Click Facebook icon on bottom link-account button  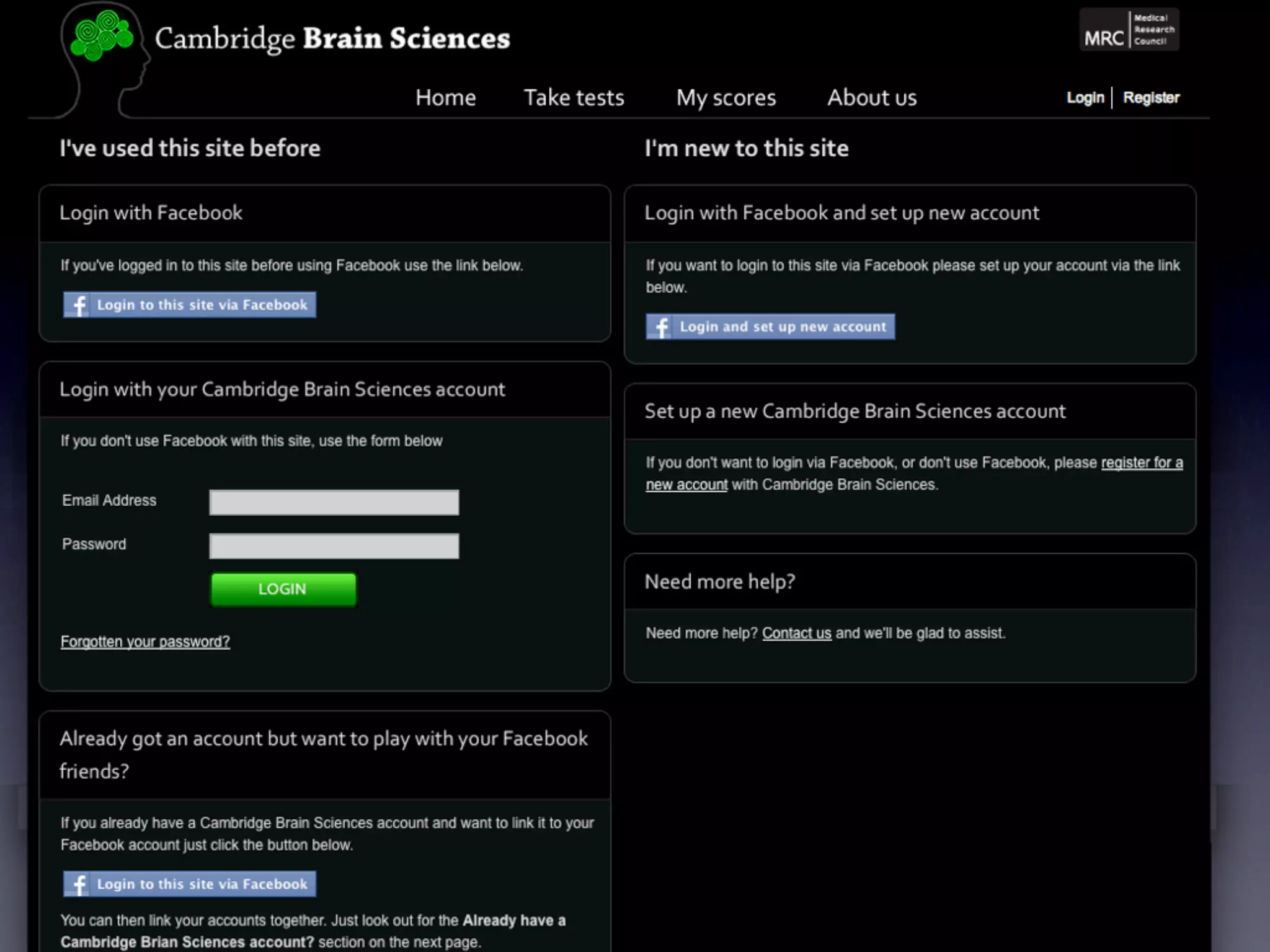click(x=78, y=884)
